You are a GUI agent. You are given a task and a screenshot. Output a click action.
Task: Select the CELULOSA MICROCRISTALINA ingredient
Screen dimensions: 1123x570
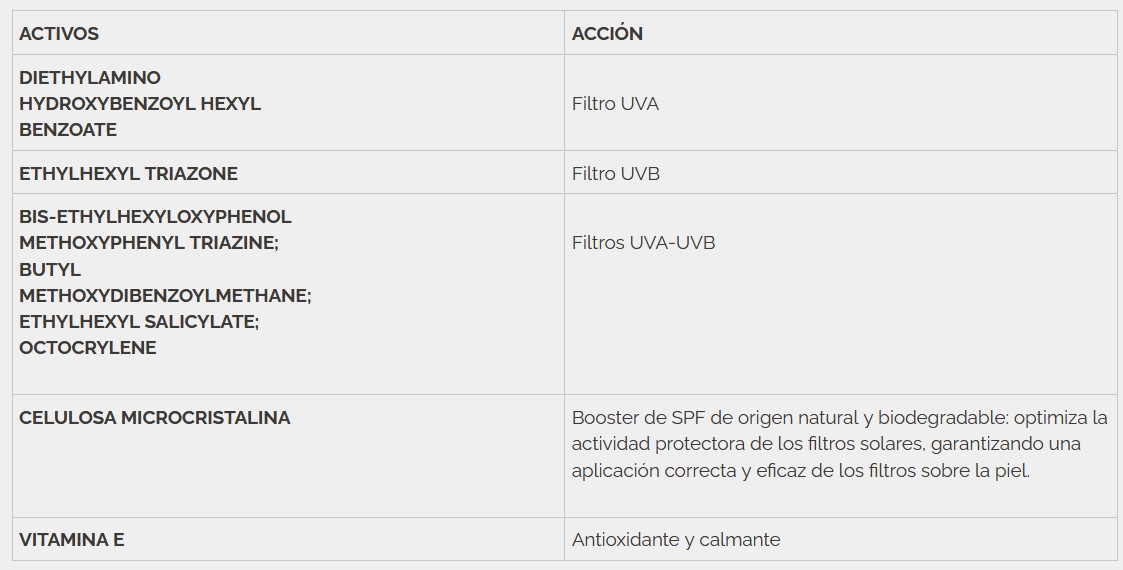pos(155,417)
